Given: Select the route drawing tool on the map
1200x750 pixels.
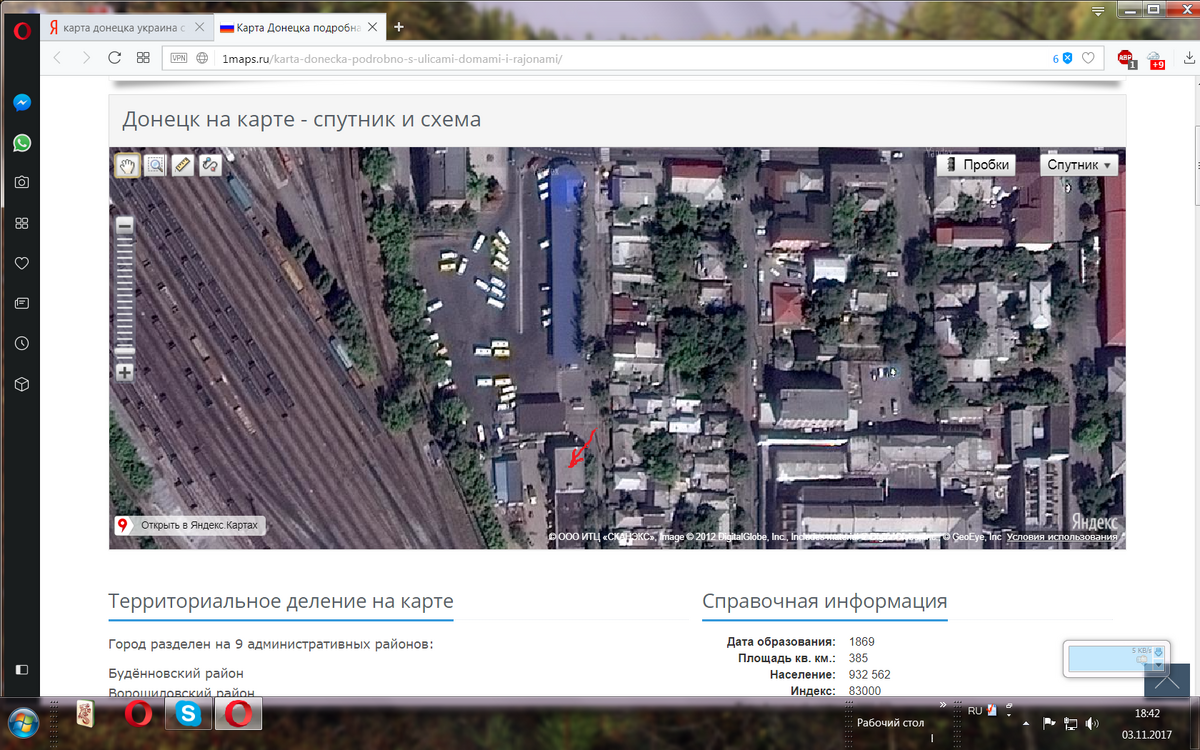Looking at the screenshot, I should tap(210, 165).
